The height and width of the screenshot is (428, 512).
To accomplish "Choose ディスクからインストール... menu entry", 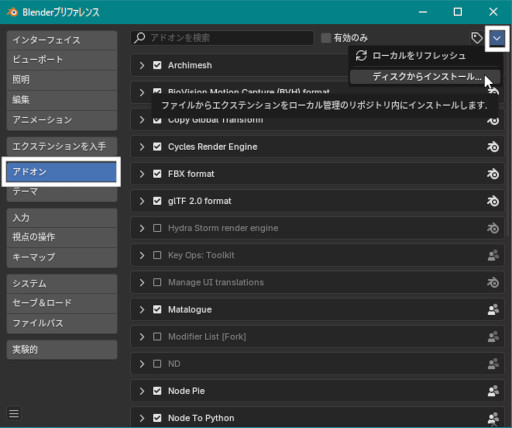I will [x=425, y=77].
